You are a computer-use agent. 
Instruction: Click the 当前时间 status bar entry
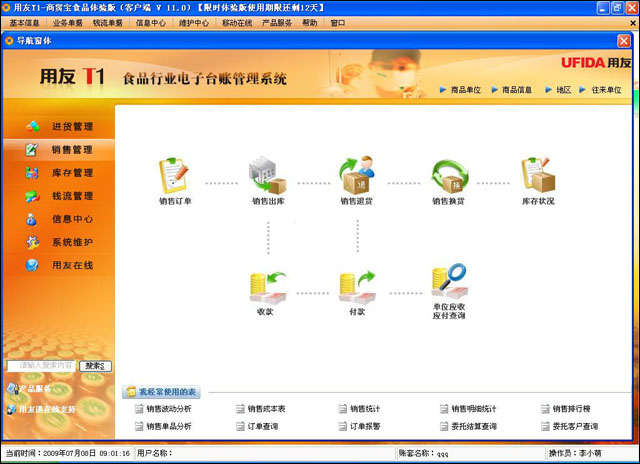point(67,453)
